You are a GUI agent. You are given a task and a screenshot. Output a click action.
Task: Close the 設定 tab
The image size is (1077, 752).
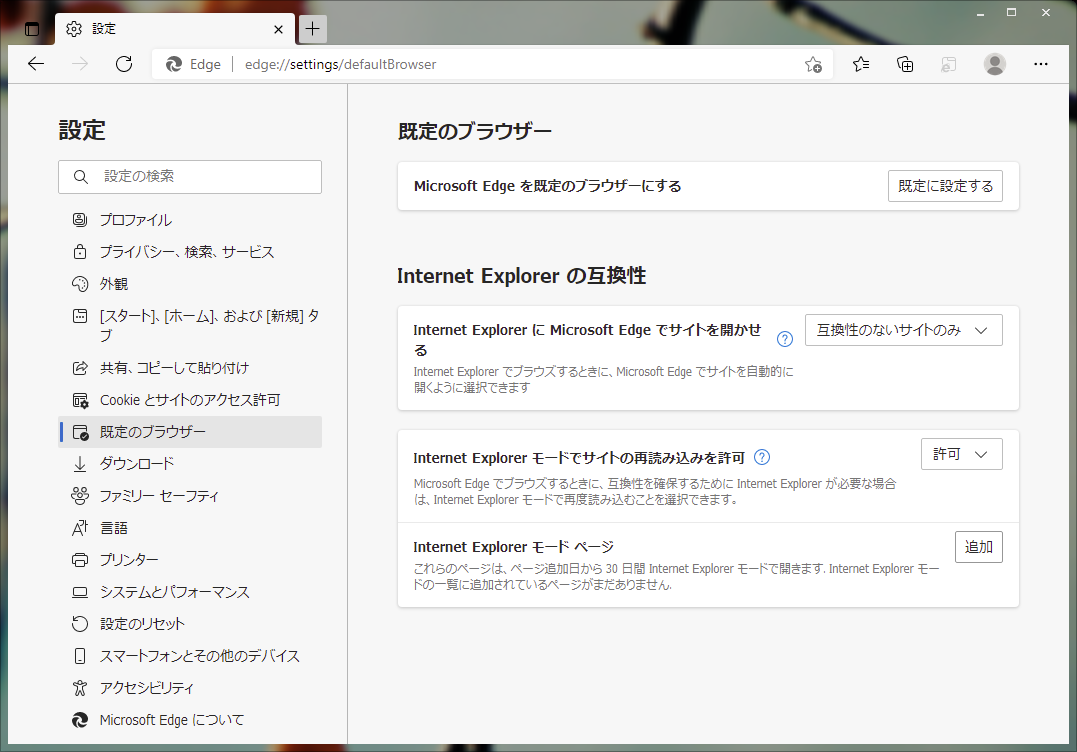pyautogui.click(x=278, y=30)
